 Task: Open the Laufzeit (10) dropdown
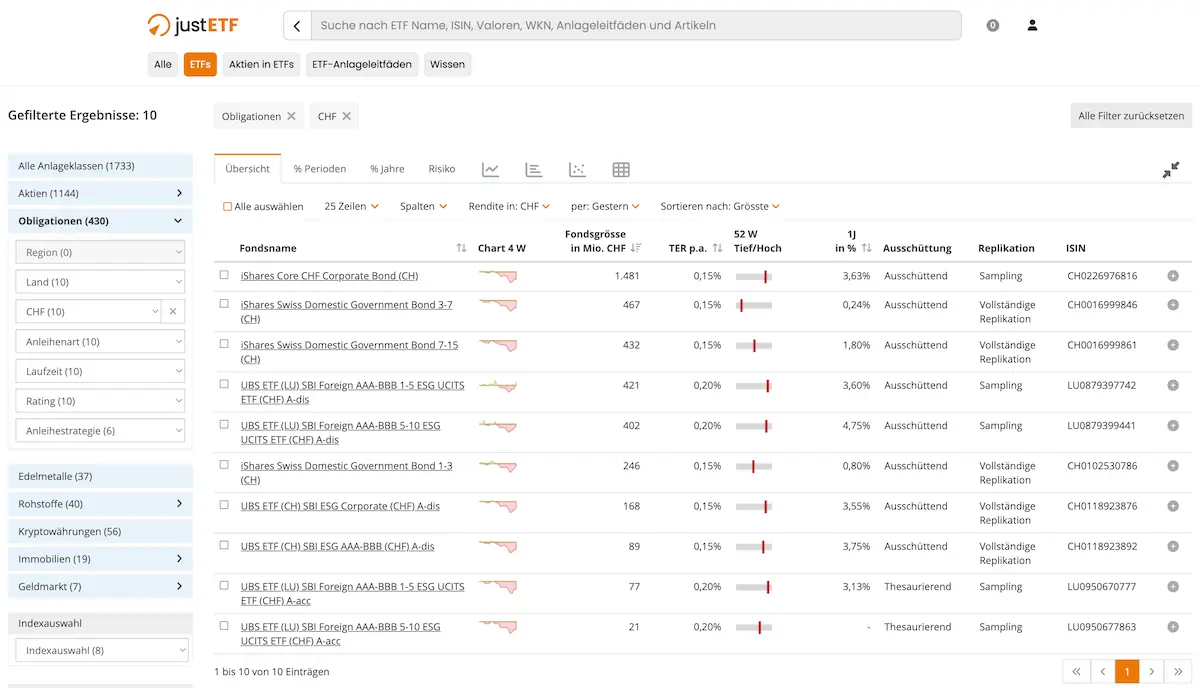click(100, 371)
